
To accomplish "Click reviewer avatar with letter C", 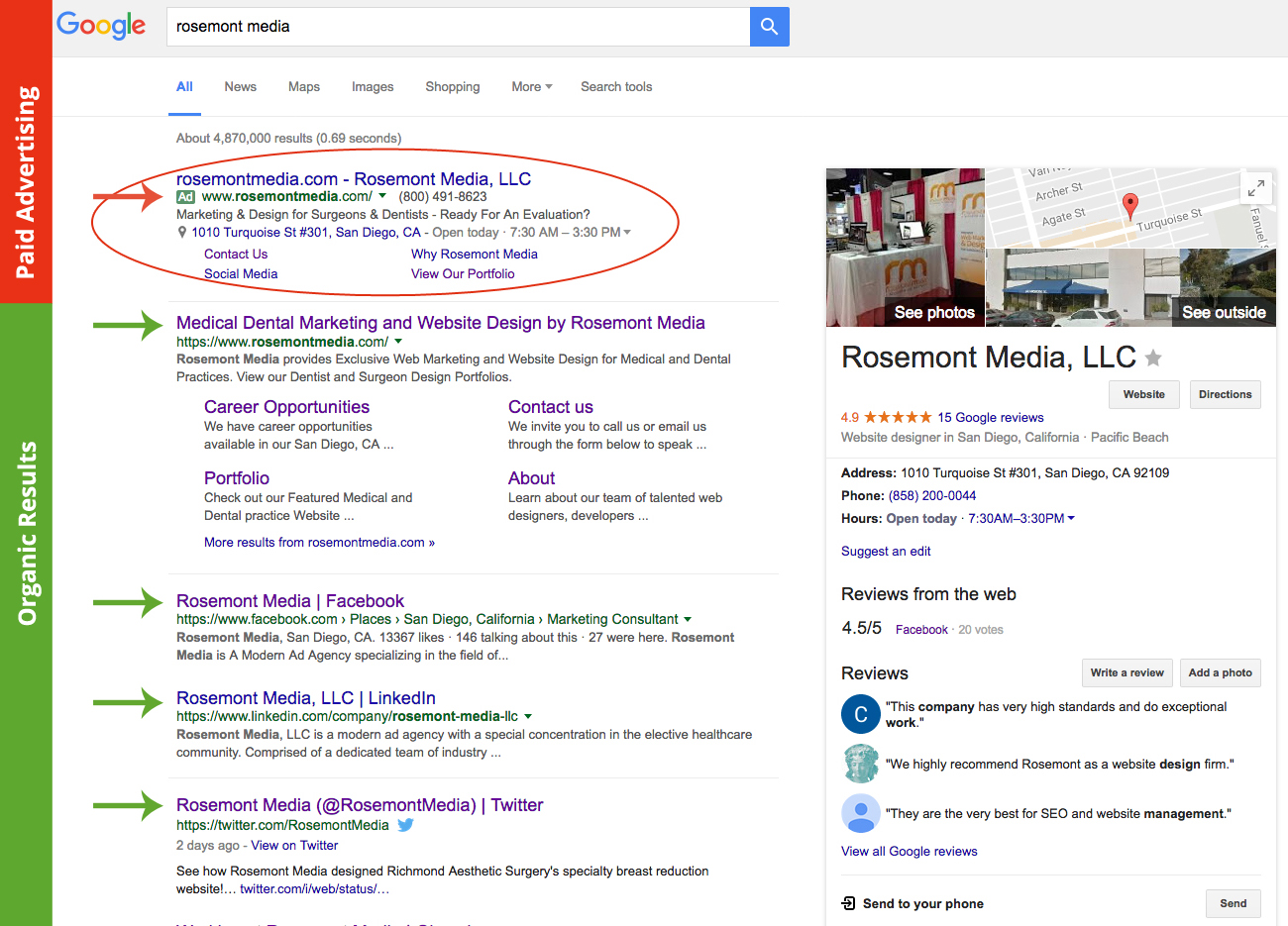I will (860, 714).
